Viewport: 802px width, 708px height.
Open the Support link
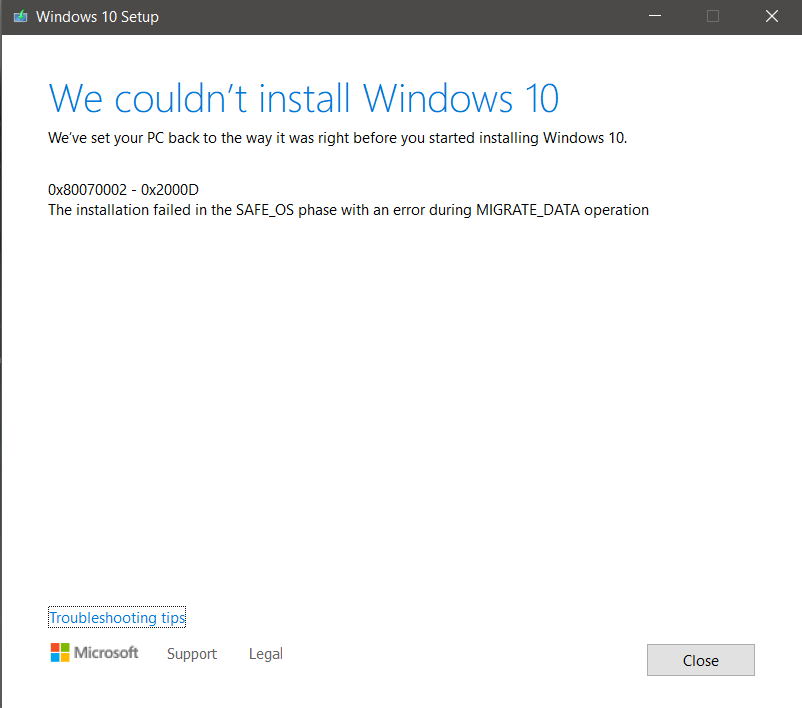click(x=192, y=654)
